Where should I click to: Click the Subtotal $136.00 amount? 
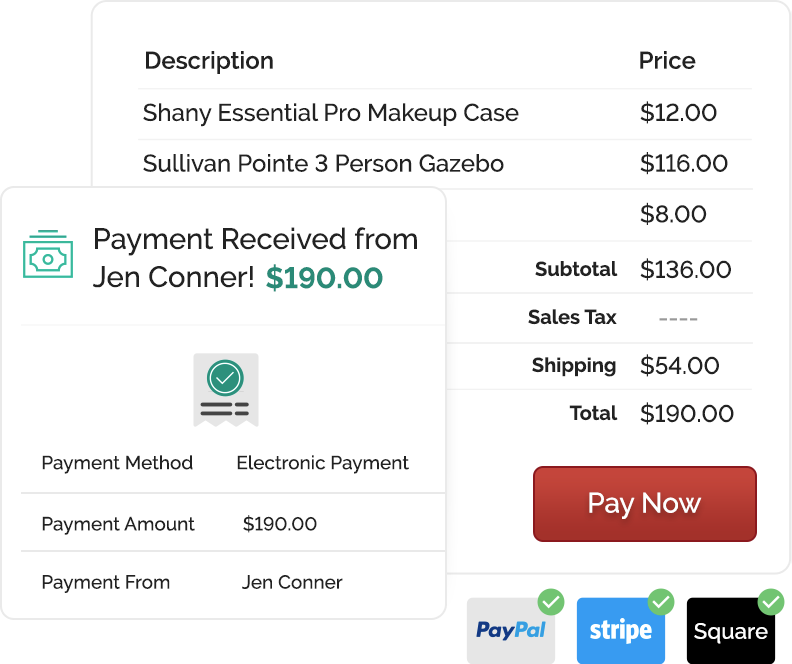click(685, 270)
